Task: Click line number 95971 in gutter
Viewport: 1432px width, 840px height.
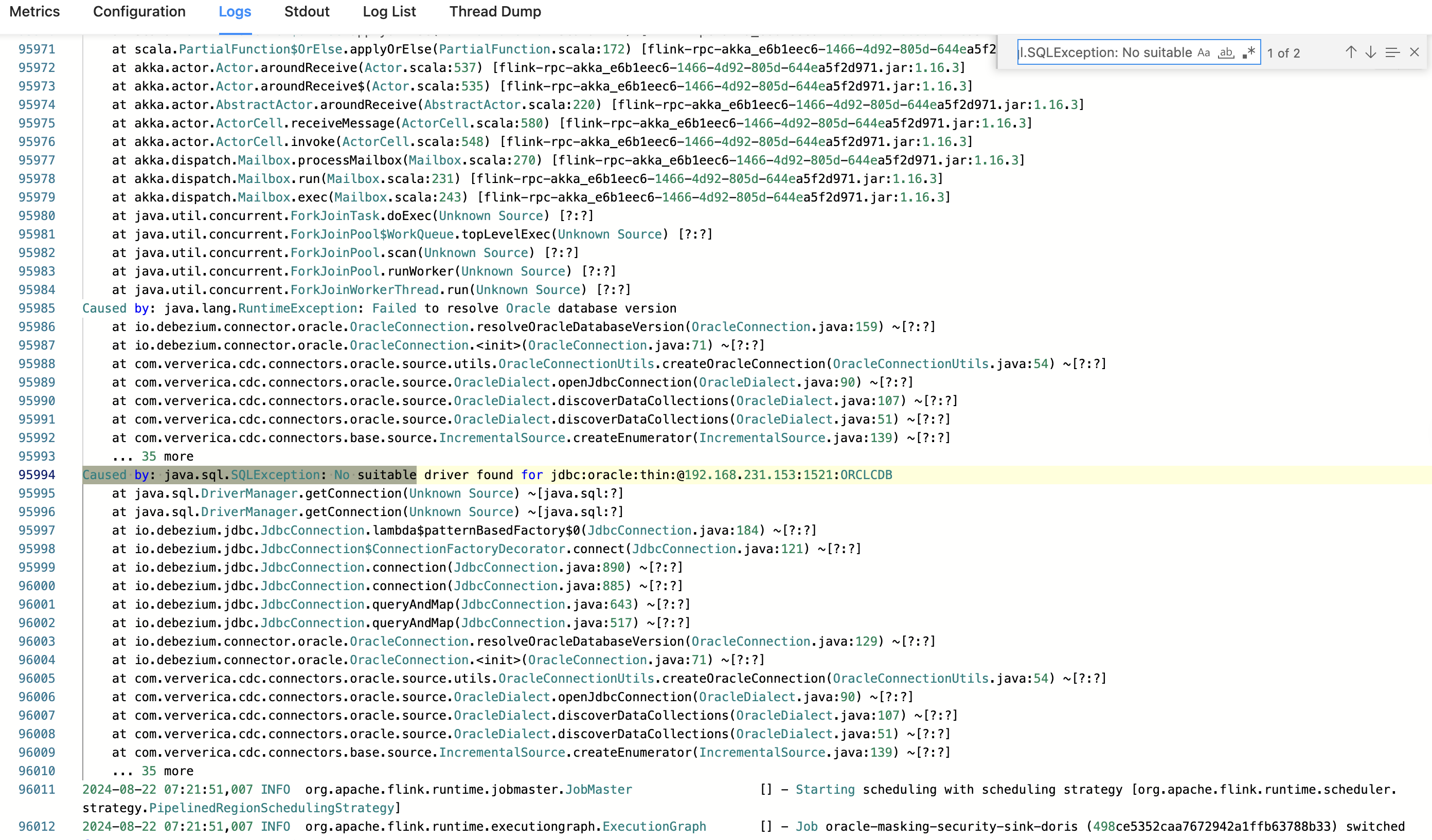Action: (x=37, y=49)
